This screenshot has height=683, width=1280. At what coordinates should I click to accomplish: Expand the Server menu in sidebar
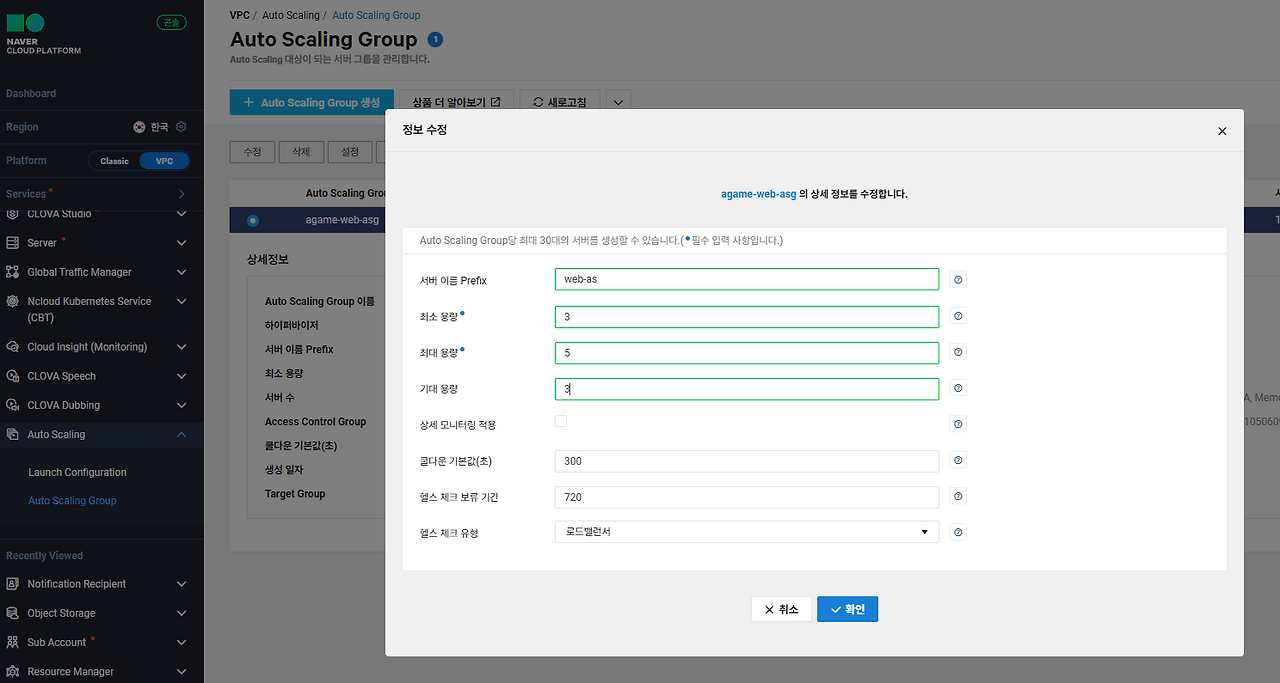coord(181,243)
